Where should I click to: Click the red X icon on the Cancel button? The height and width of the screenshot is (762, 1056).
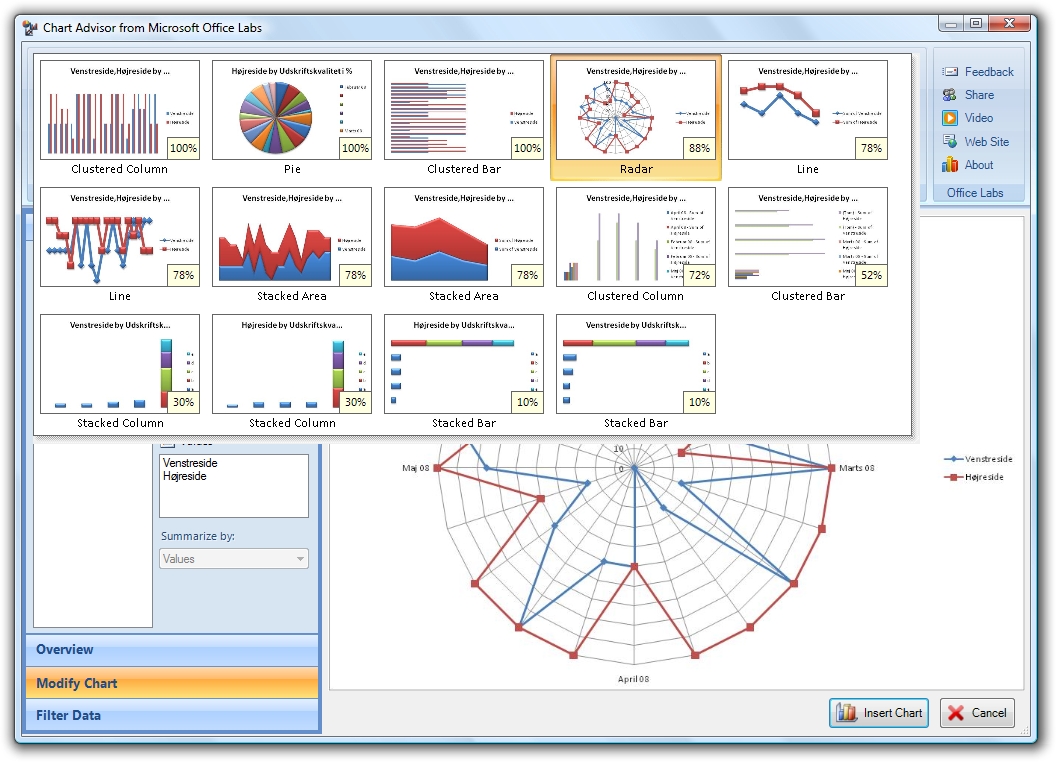[x=956, y=713]
